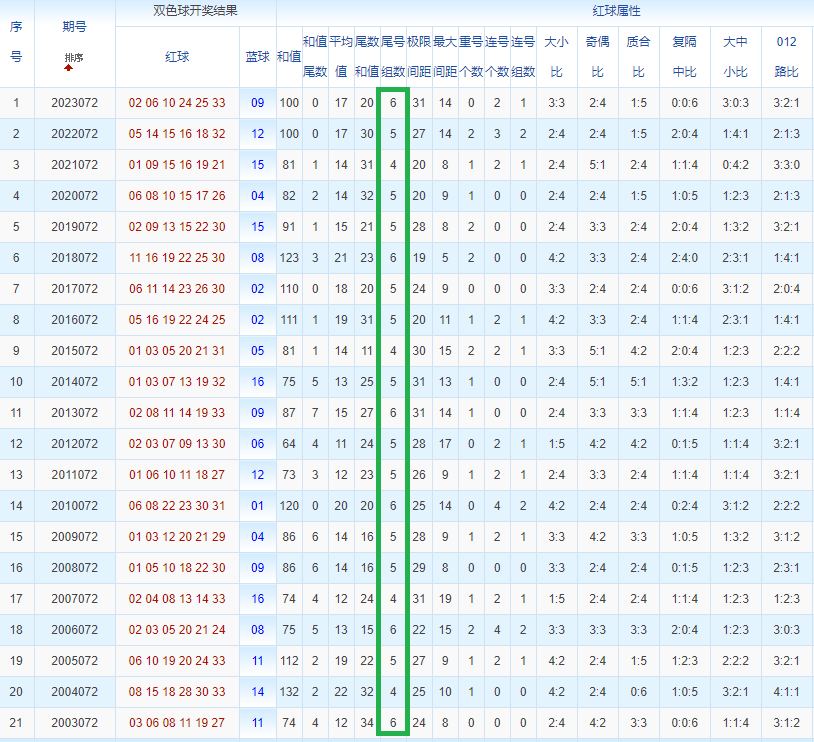Click blue ball 09 in row 1
Screen dimensions: 814x742
click(257, 103)
